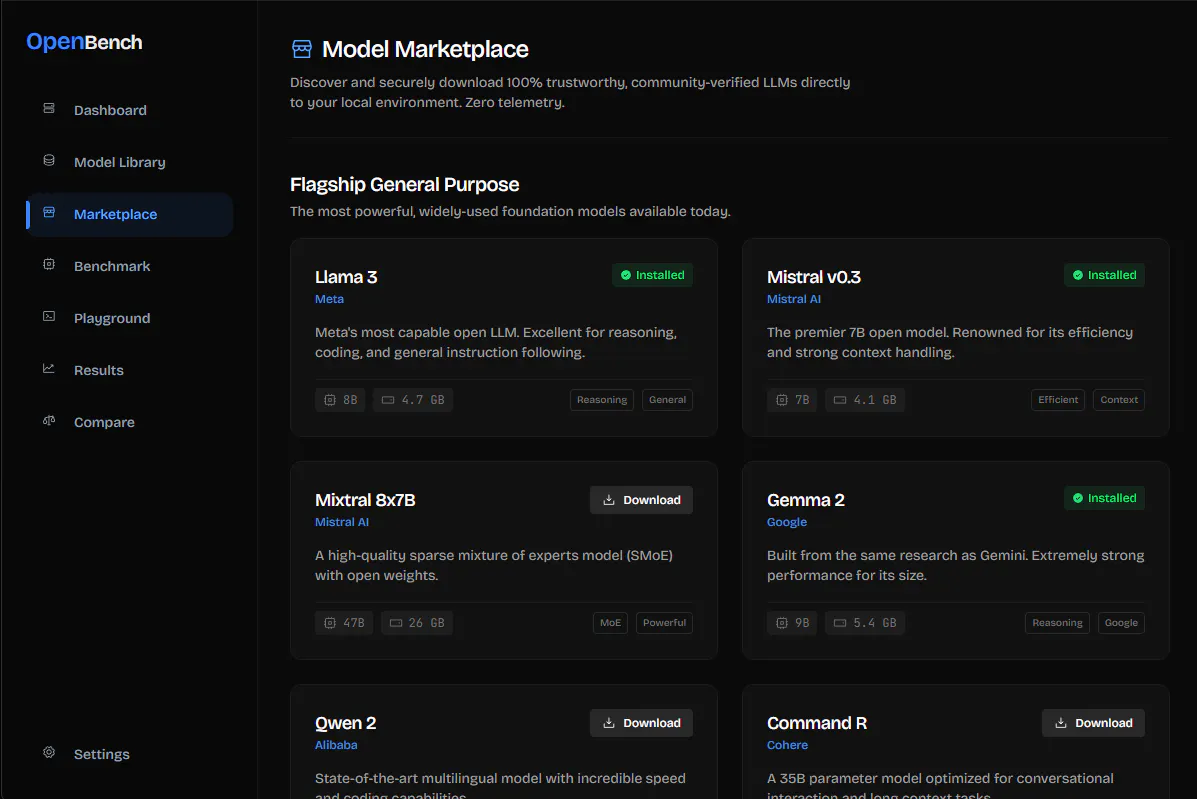The height and width of the screenshot is (799, 1197).
Task: Select Marketplace in sidebar
Action: pos(130,214)
